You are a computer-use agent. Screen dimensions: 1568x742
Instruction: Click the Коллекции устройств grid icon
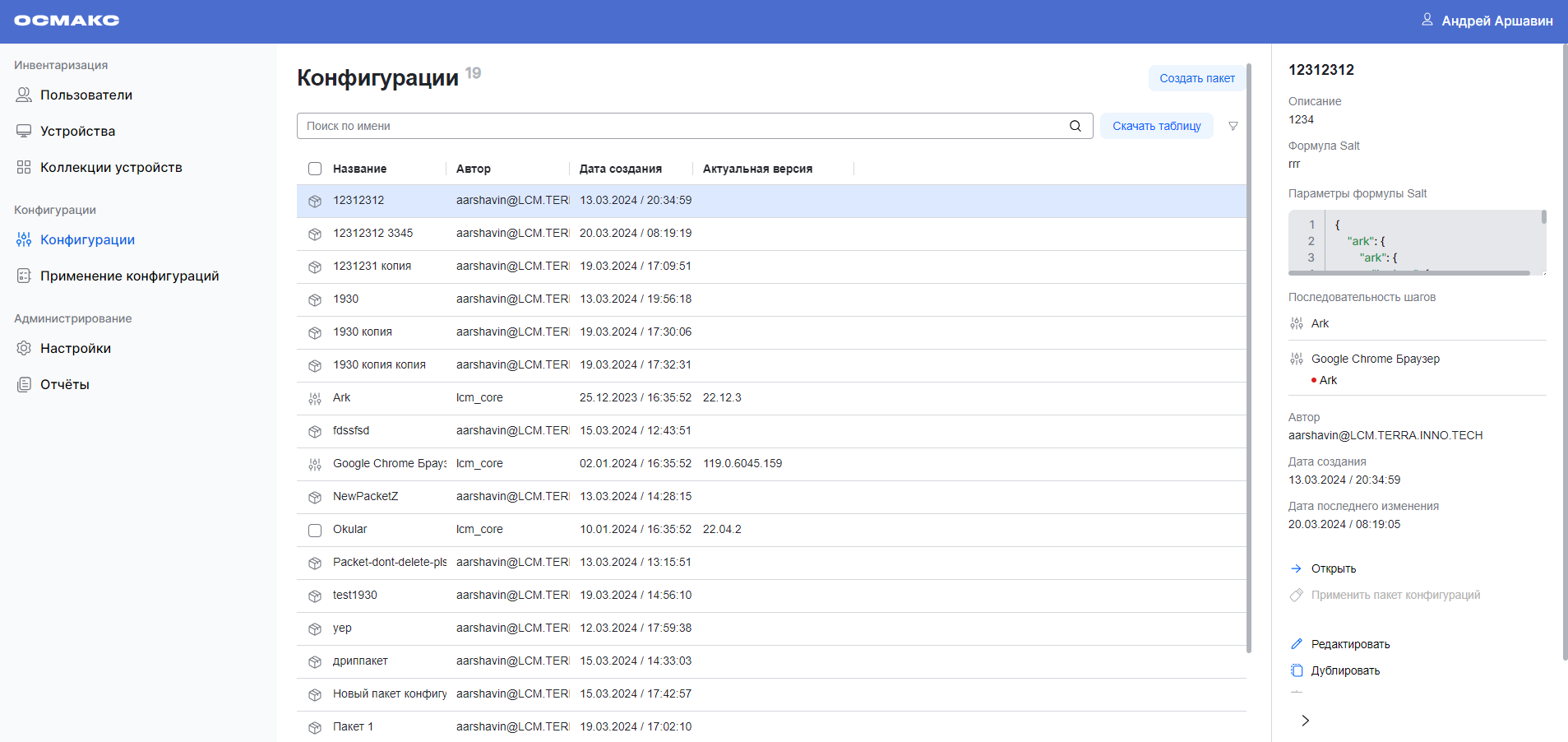(x=23, y=166)
